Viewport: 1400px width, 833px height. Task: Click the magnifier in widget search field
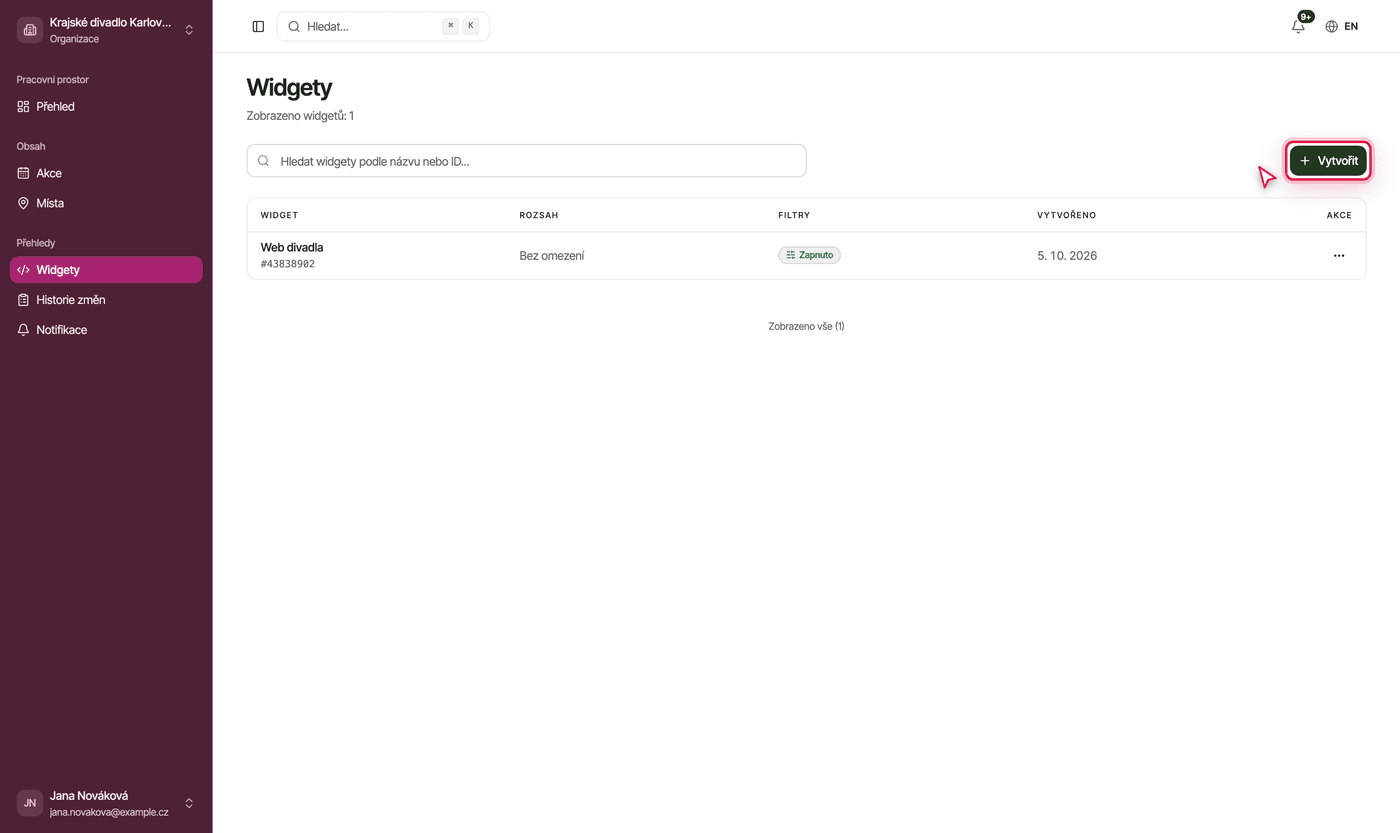click(264, 161)
